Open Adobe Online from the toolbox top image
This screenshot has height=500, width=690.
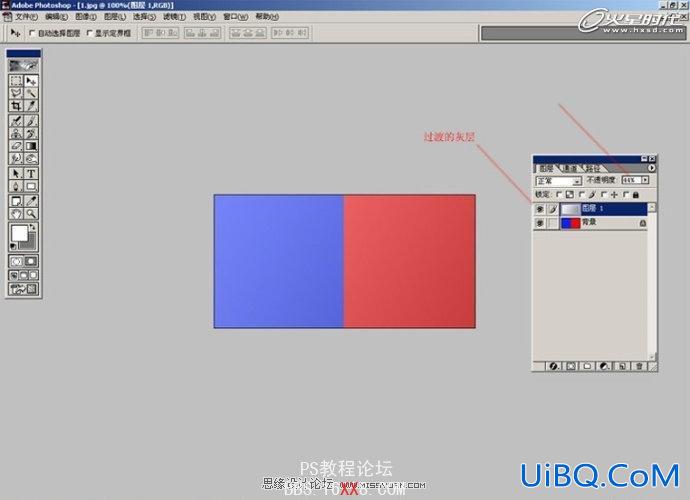pyautogui.click(x=24, y=66)
